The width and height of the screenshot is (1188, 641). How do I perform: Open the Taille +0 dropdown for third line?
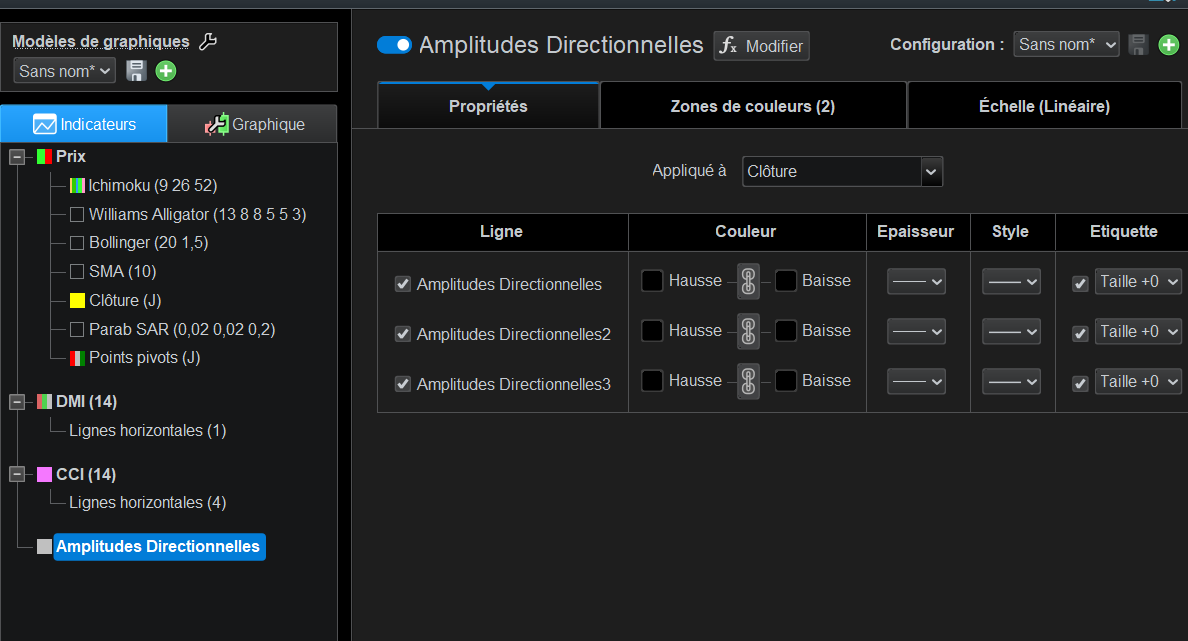1138,381
